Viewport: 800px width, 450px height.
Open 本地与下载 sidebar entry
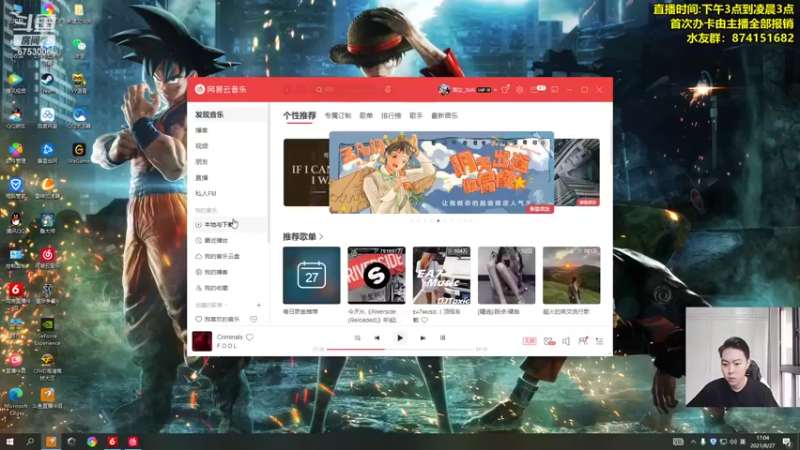pyautogui.click(x=227, y=224)
